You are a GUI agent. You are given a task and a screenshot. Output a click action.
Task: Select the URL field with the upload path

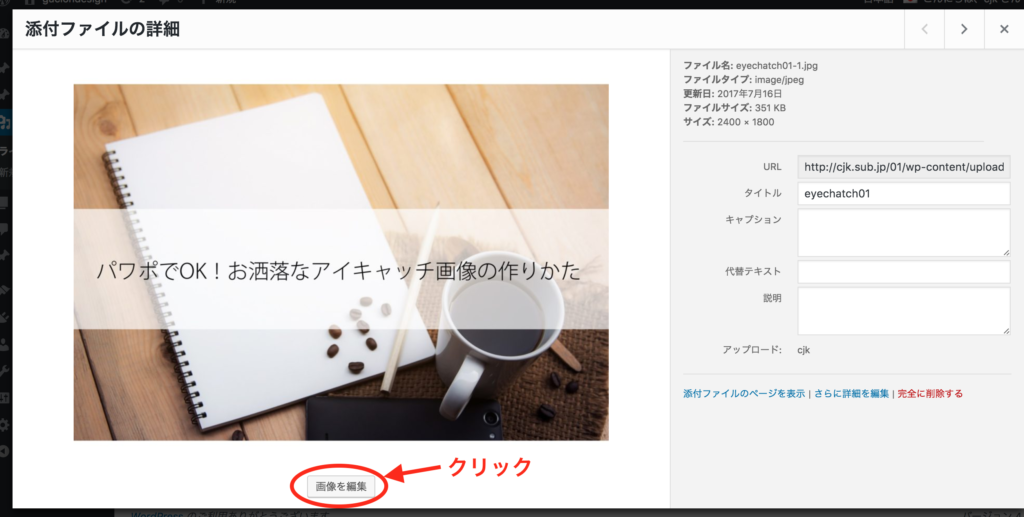(x=903, y=167)
